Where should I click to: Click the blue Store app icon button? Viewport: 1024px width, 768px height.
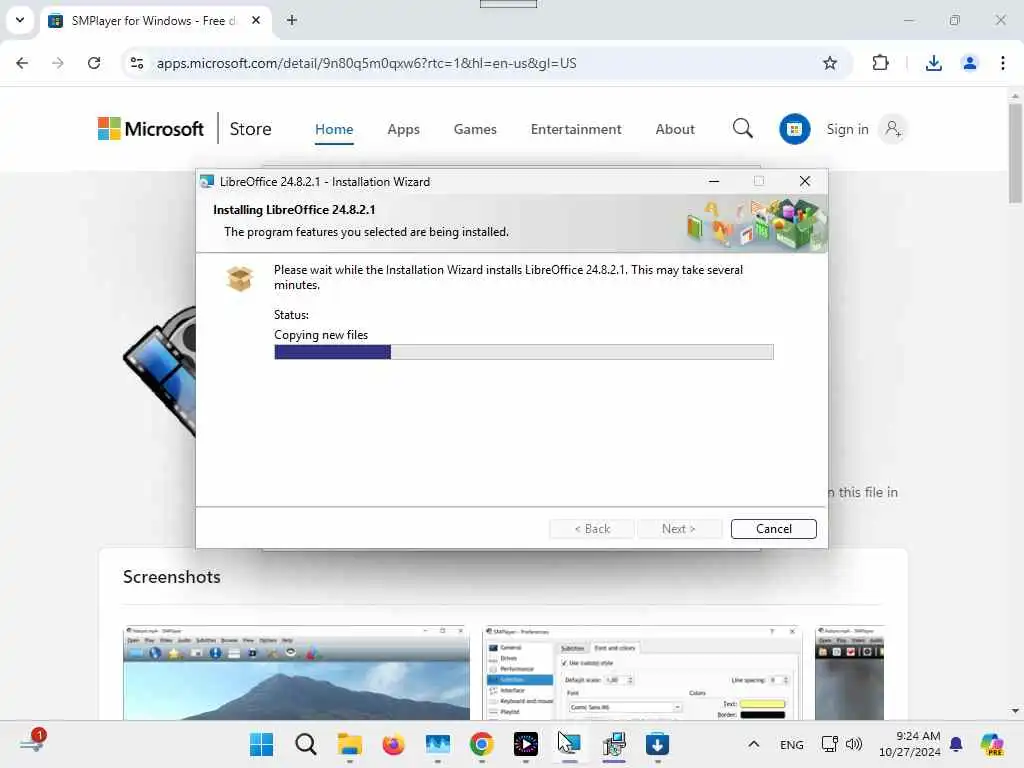click(794, 129)
